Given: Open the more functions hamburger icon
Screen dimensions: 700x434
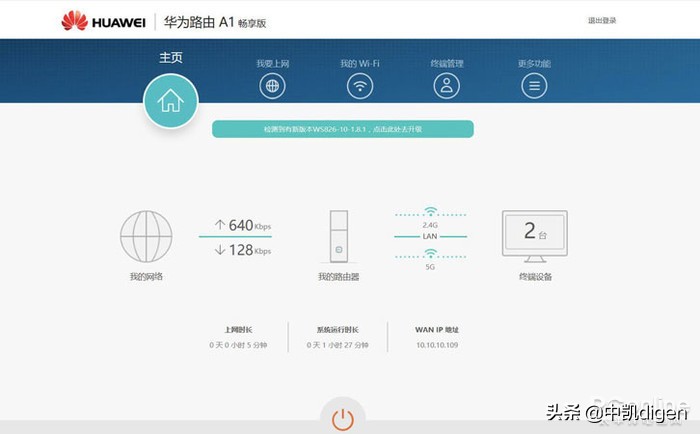Looking at the screenshot, I should pyautogui.click(x=534, y=86).
